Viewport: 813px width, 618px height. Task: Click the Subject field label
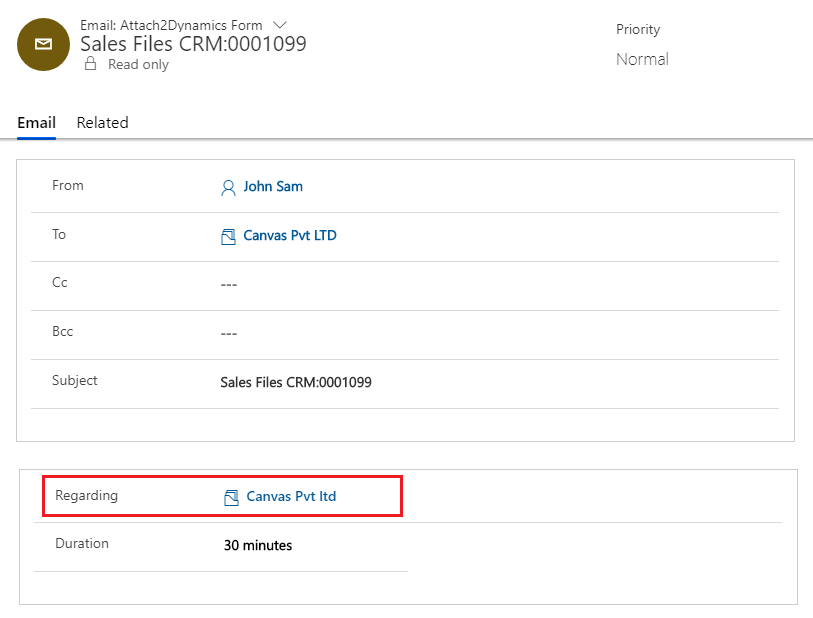coord(75,380)
